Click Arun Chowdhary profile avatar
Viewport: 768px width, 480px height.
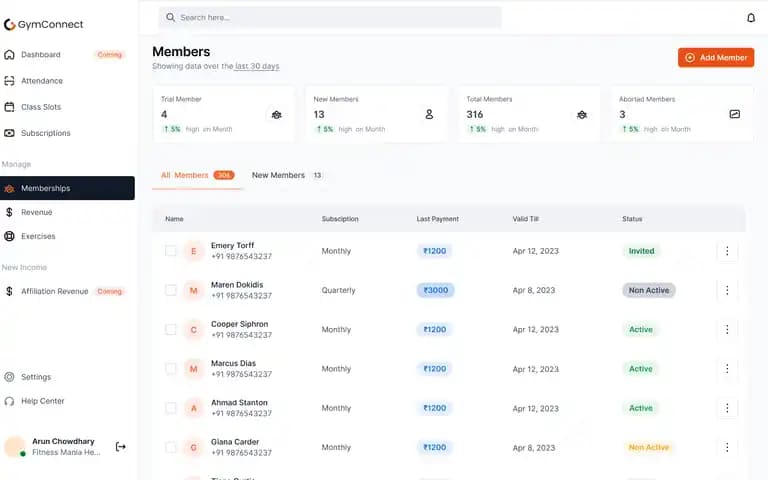15,446
